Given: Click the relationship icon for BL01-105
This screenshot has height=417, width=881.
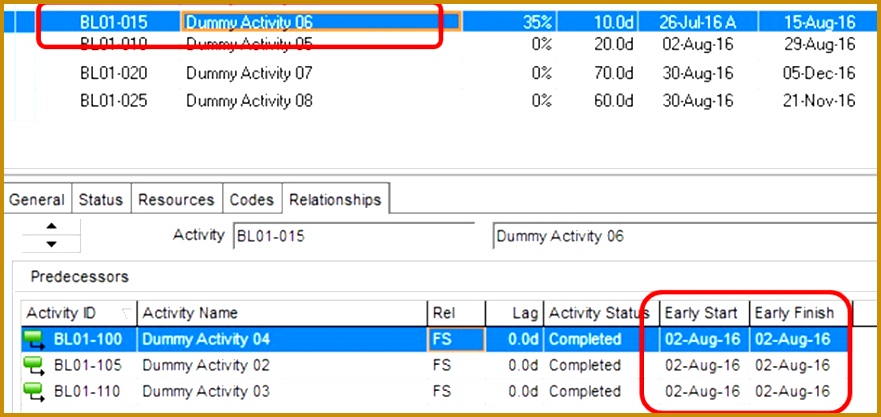Looking at the screenshot, I should tap(34, 366).
